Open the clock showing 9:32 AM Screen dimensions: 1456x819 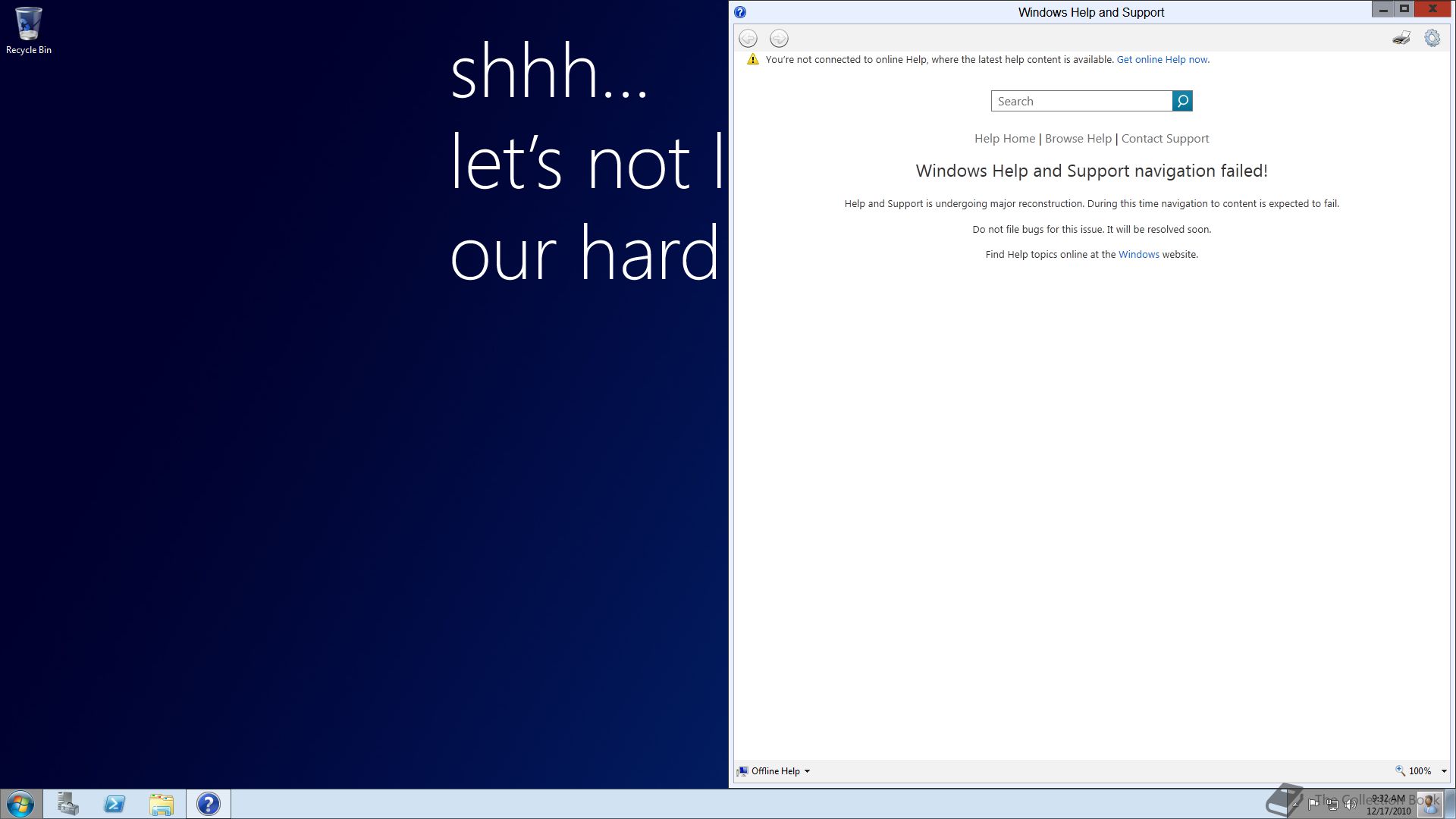pos(1389,805)
